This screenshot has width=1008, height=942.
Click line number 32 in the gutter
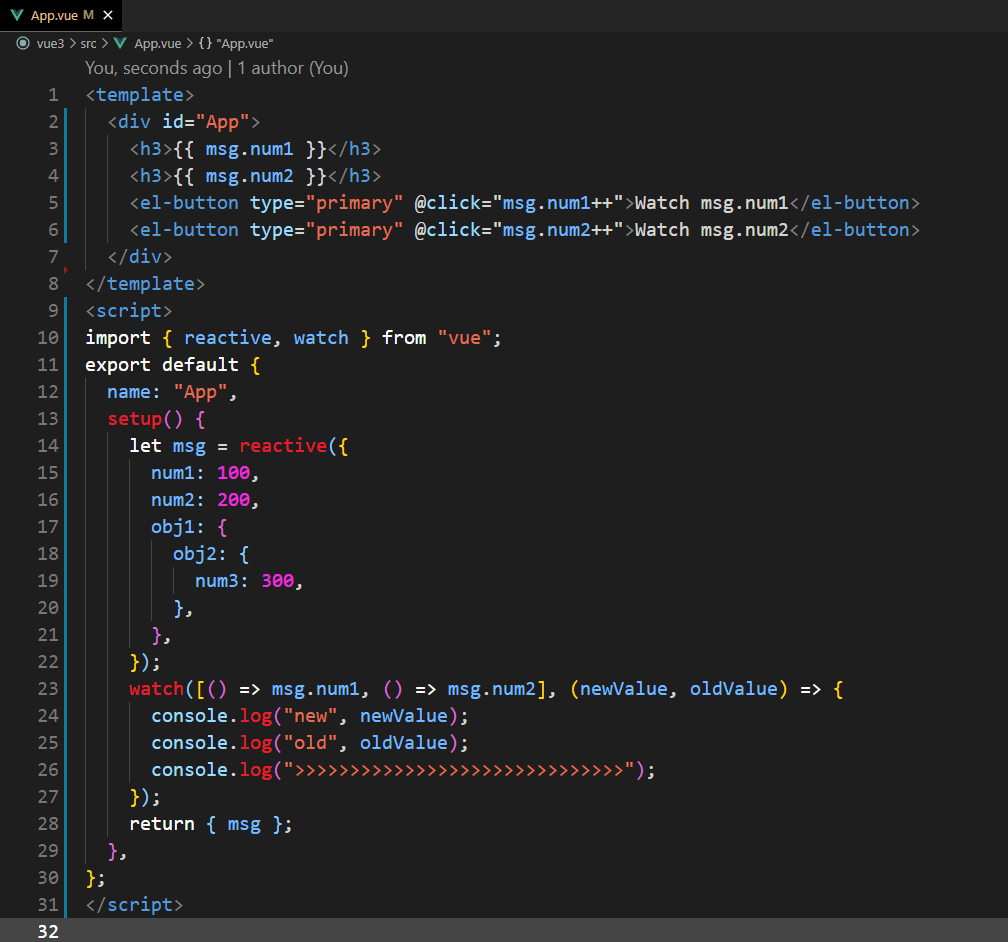click(x=48, y=932)
